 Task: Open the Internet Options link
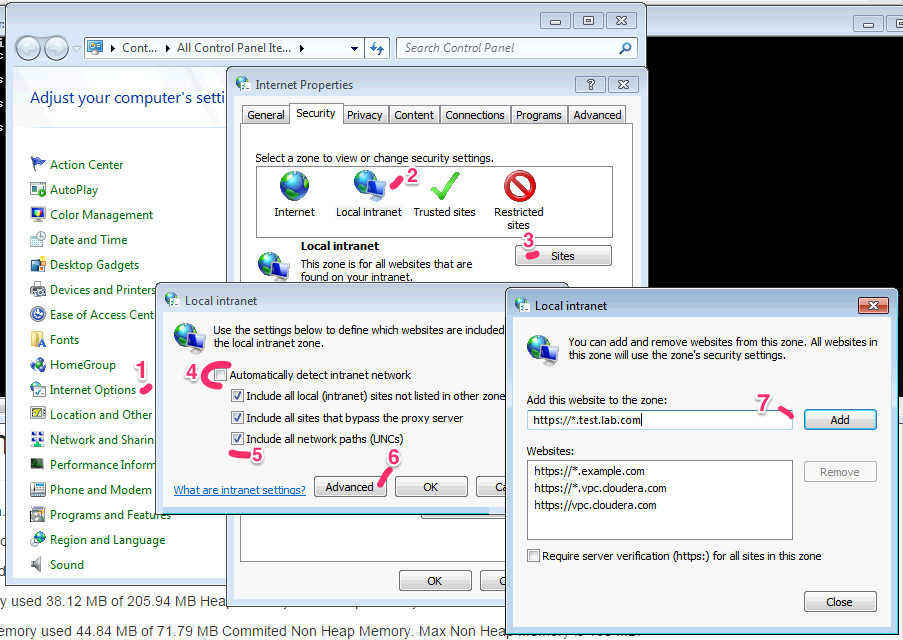coord(93,390)
